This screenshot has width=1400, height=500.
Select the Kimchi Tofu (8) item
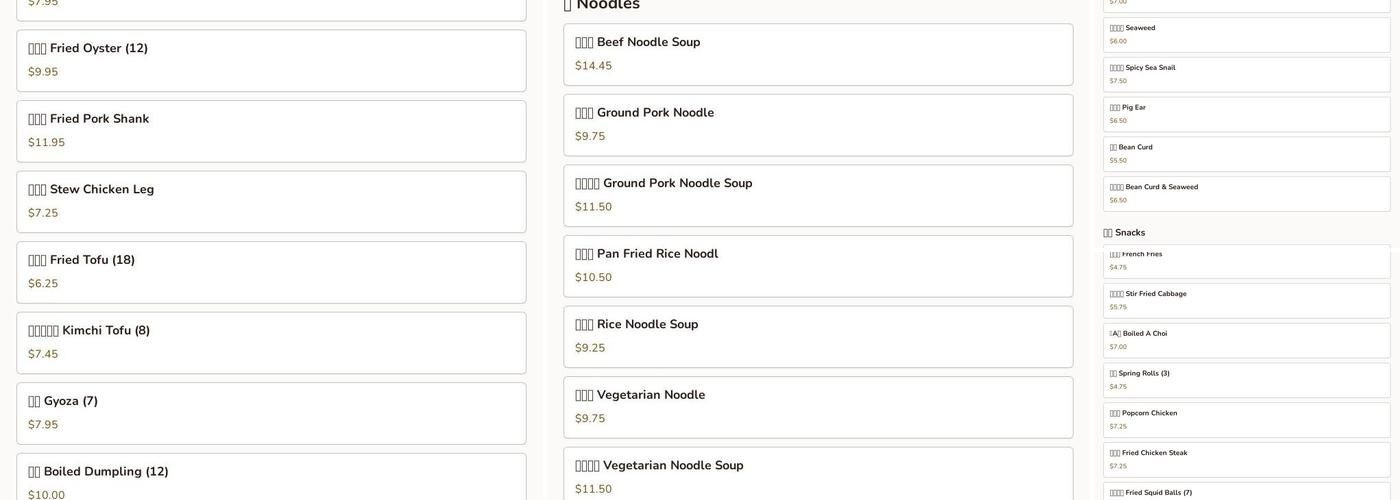(271, 343)
